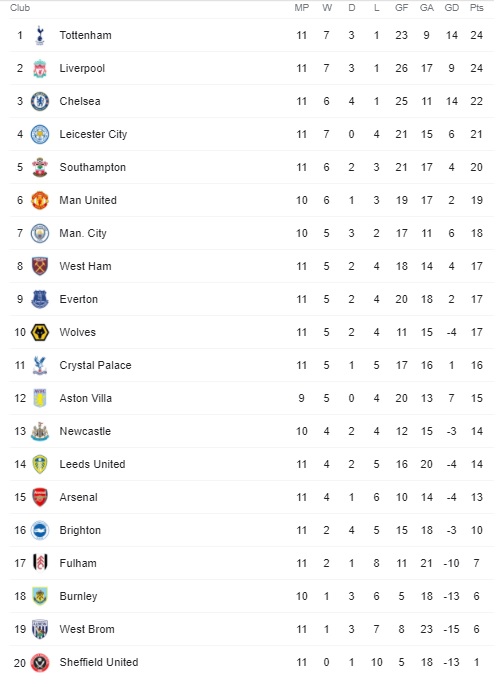Click the Tottenham club crest icon
Viewport: 496px width, 687px height.
pyautogui.click(x=40, y=35)
